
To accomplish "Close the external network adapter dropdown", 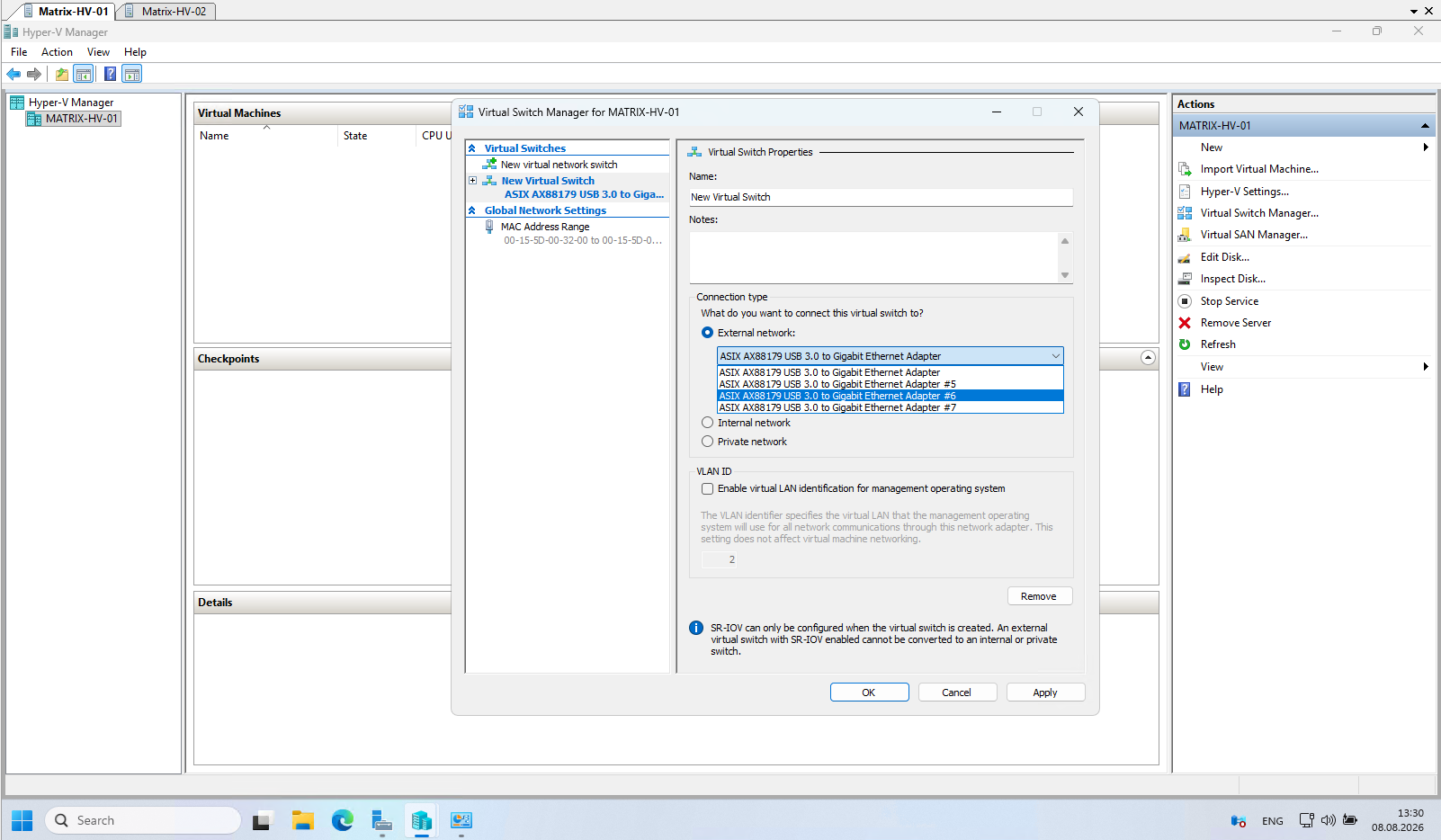I will click(1055, 356).
